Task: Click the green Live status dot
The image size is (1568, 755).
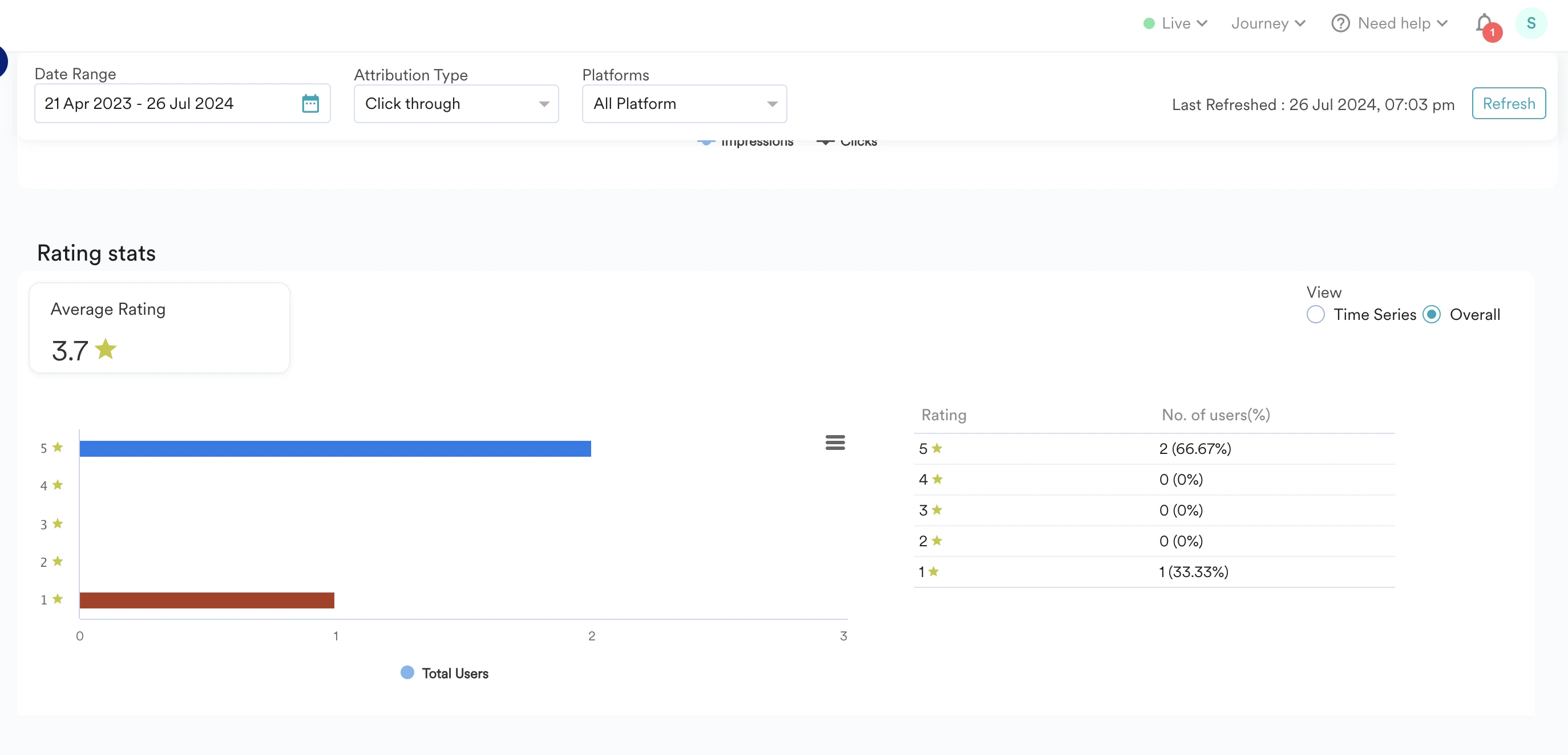Action: (1149, 24)
